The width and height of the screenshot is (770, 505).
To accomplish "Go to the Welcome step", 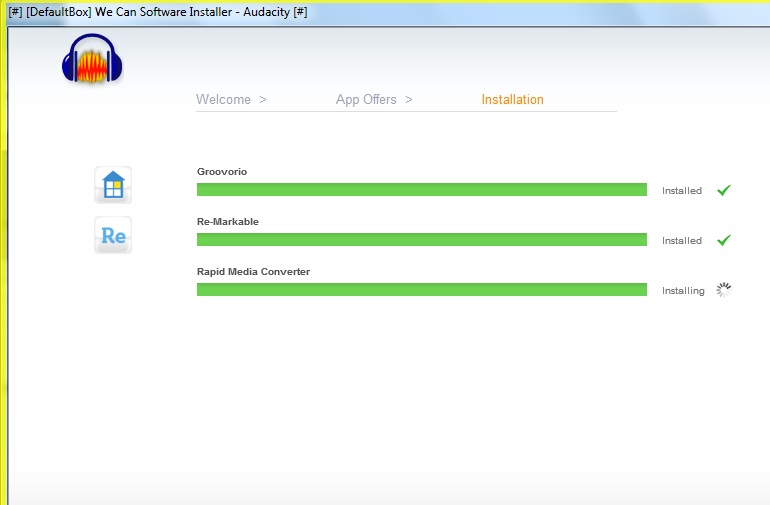I will pyautogui.click(x=223, y=100).
